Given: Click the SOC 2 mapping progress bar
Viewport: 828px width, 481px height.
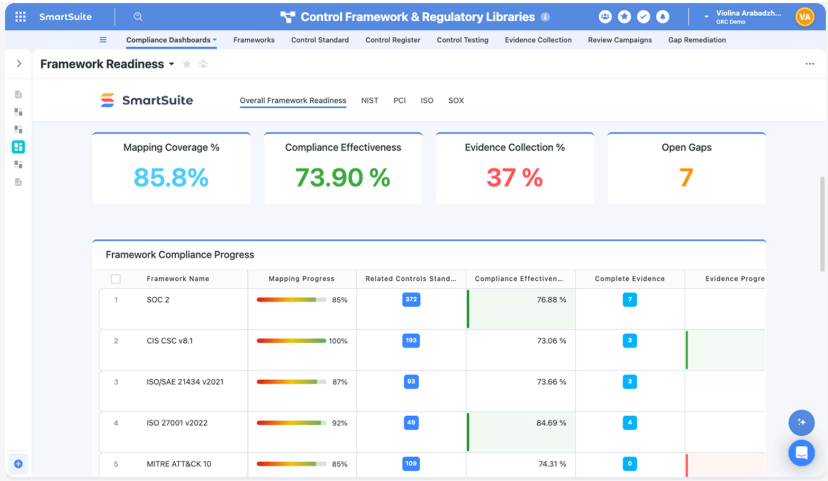Looking at the screenshot, I should pos(291,300).
